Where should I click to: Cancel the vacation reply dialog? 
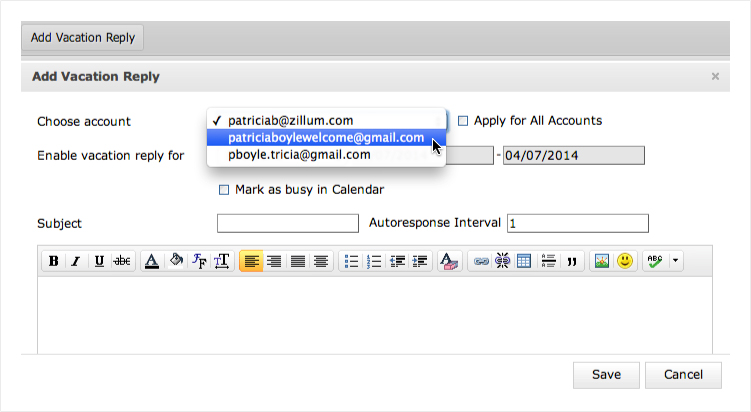[683, 375]
